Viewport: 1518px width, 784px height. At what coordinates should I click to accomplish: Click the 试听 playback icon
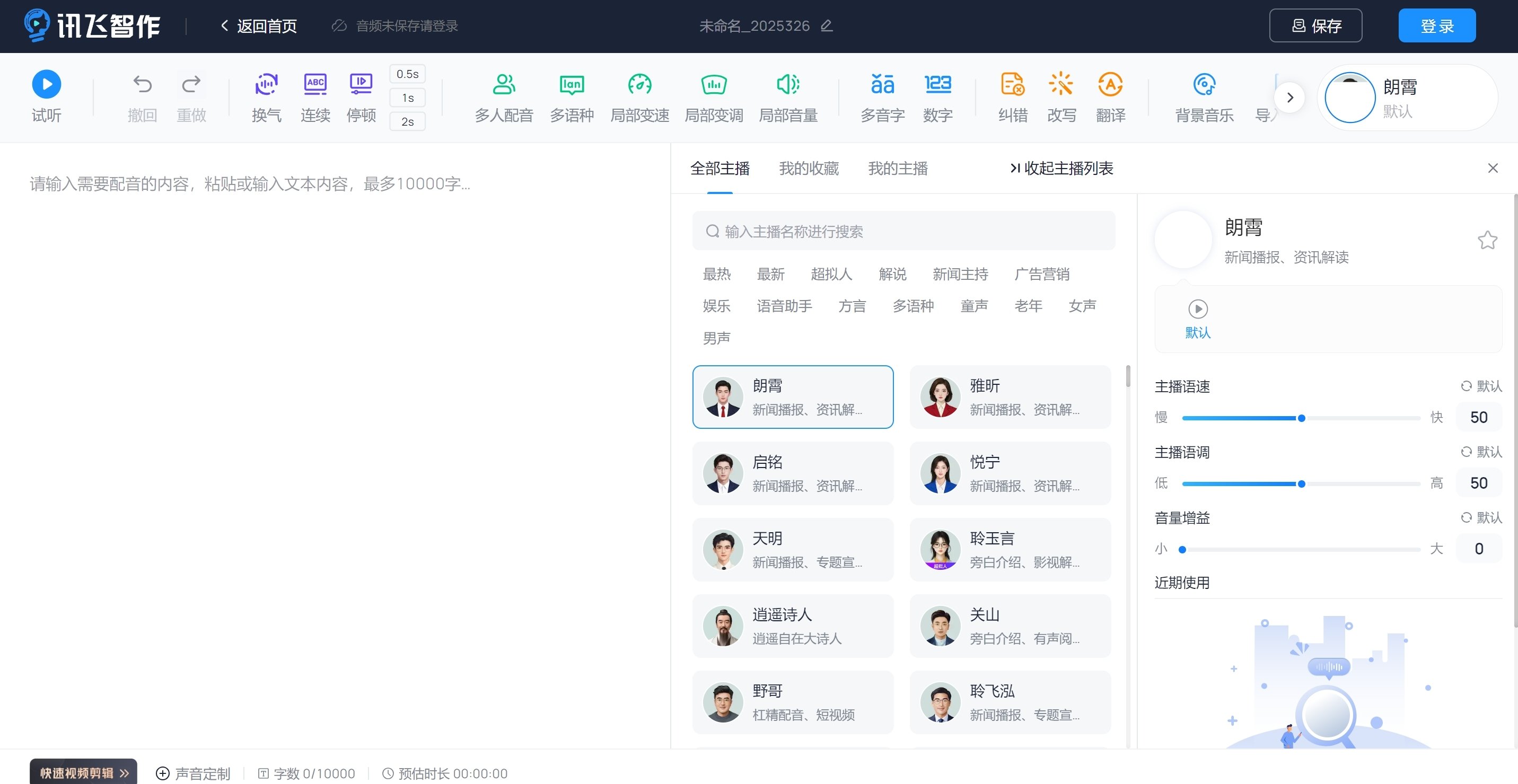point(46,84)
